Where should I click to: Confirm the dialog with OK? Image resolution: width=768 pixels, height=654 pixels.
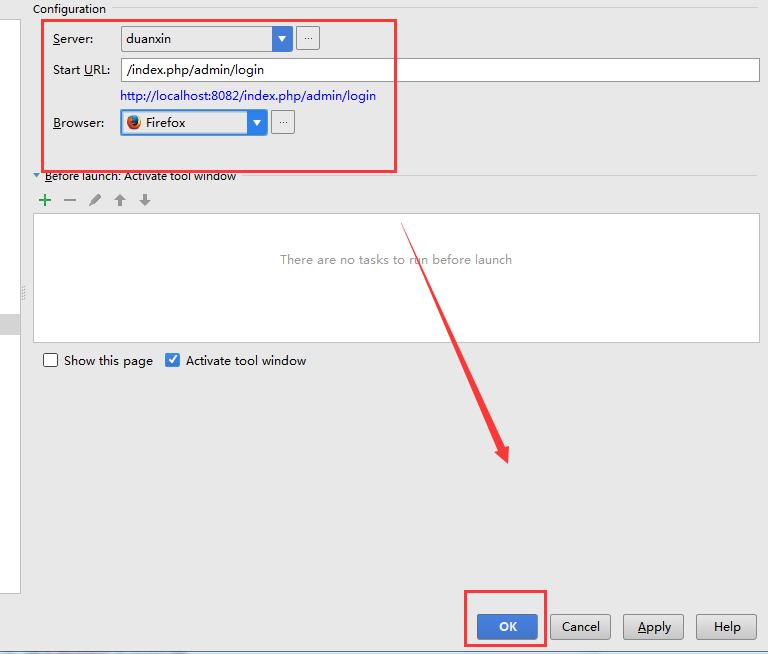[x=507, y=627]
